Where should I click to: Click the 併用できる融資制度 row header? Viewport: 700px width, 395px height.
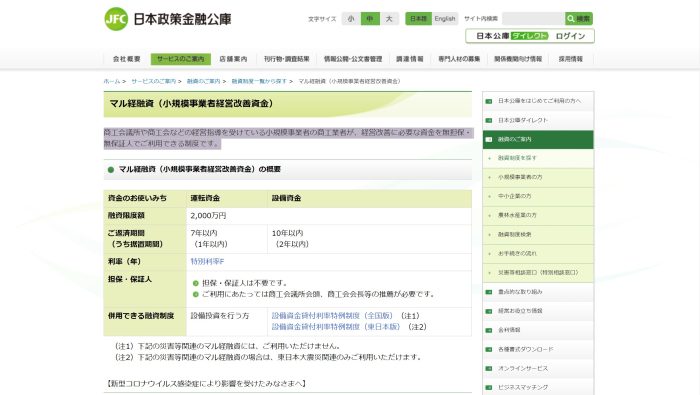click(x=141, y=316)
